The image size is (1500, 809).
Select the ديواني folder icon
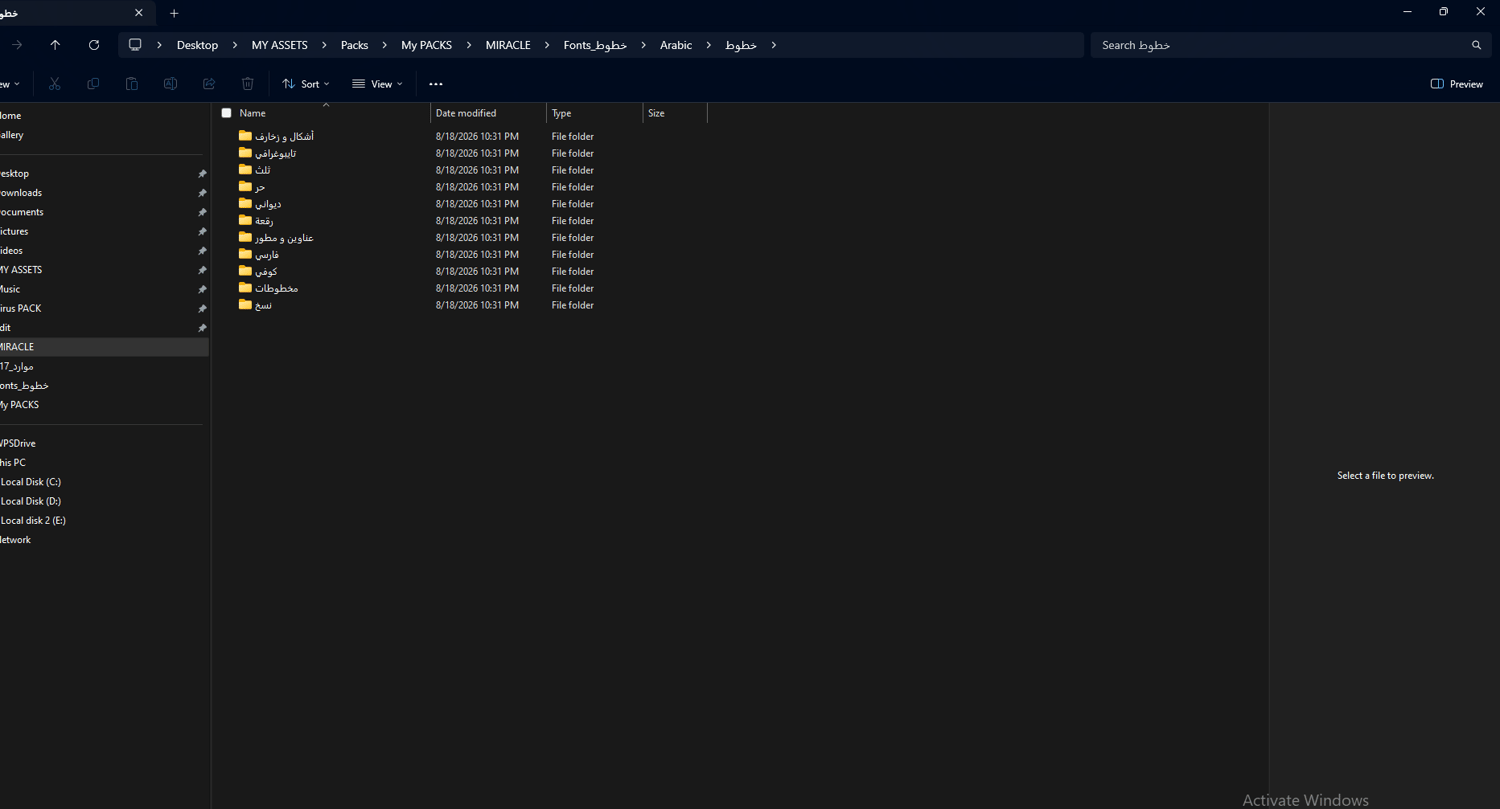point(245,204)
